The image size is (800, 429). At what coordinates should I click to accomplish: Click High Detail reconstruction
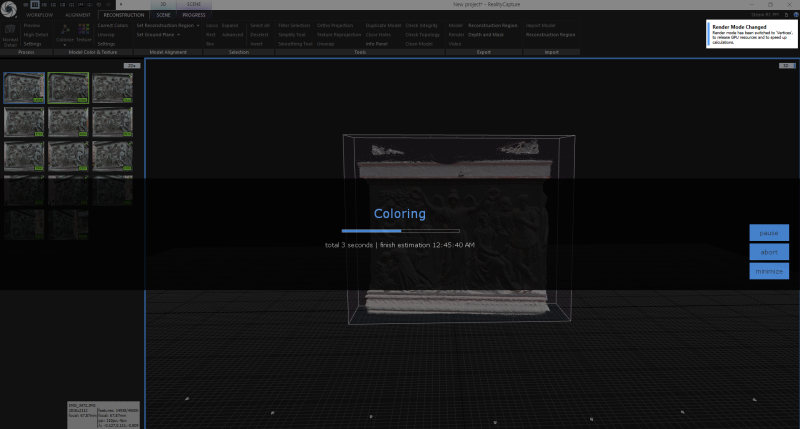coord(36,35)
